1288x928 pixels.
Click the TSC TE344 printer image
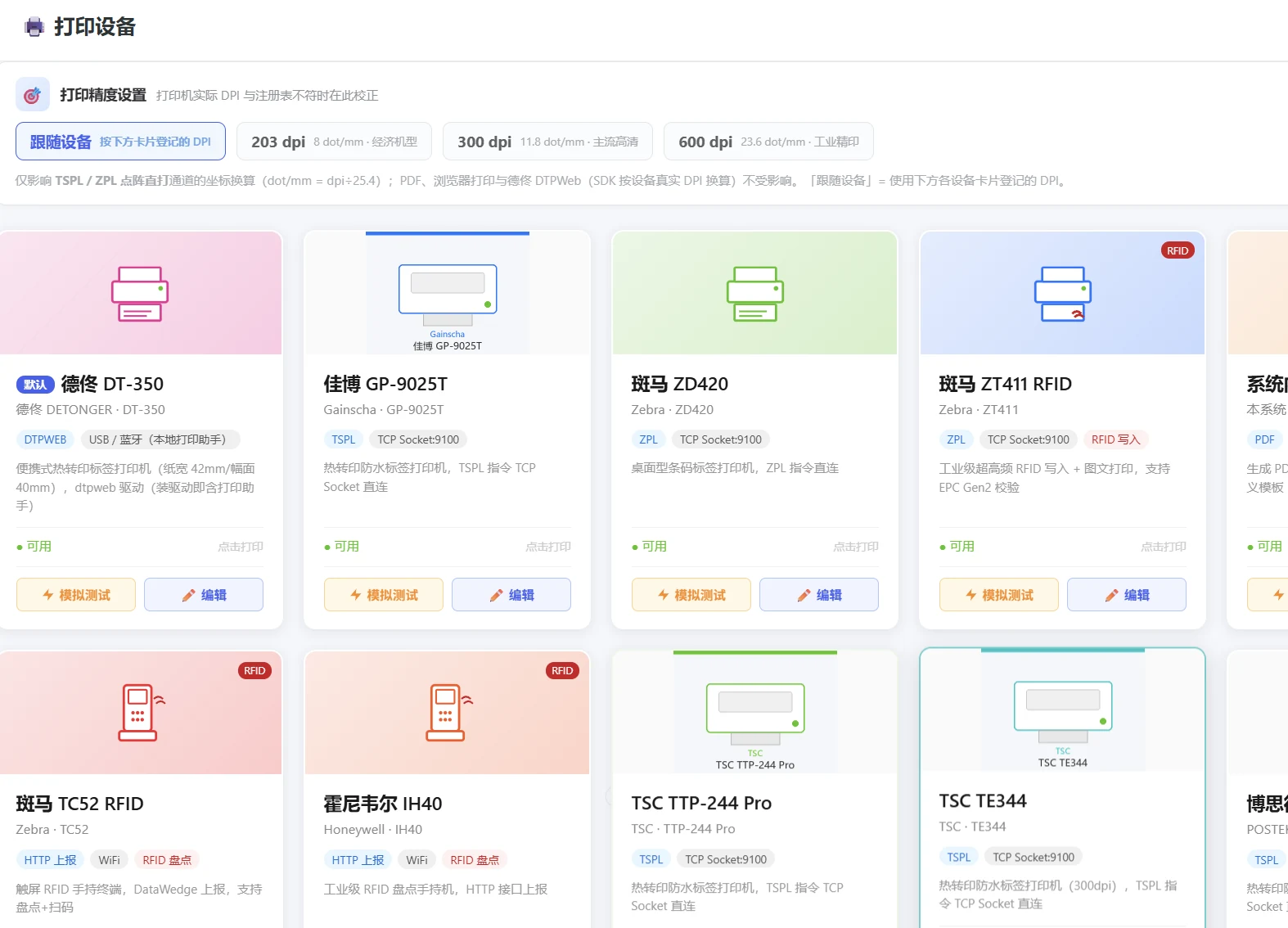1063,711
